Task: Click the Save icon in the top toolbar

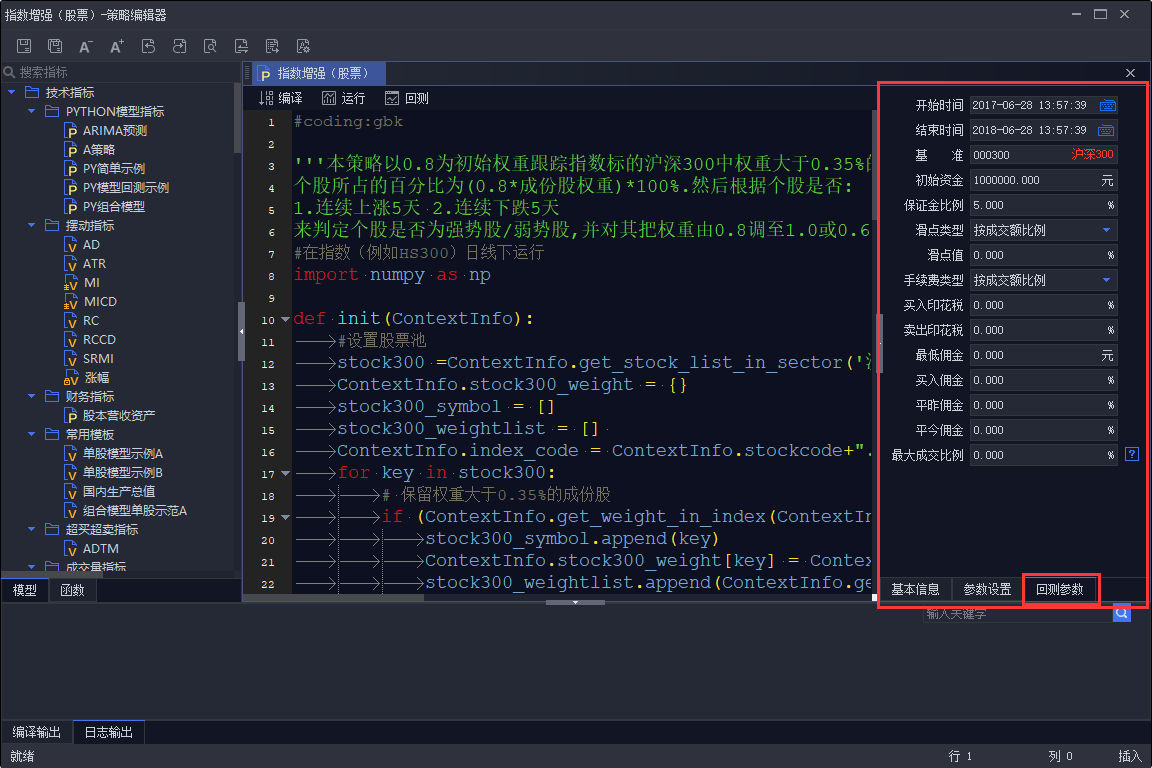Action: point(24,46)
